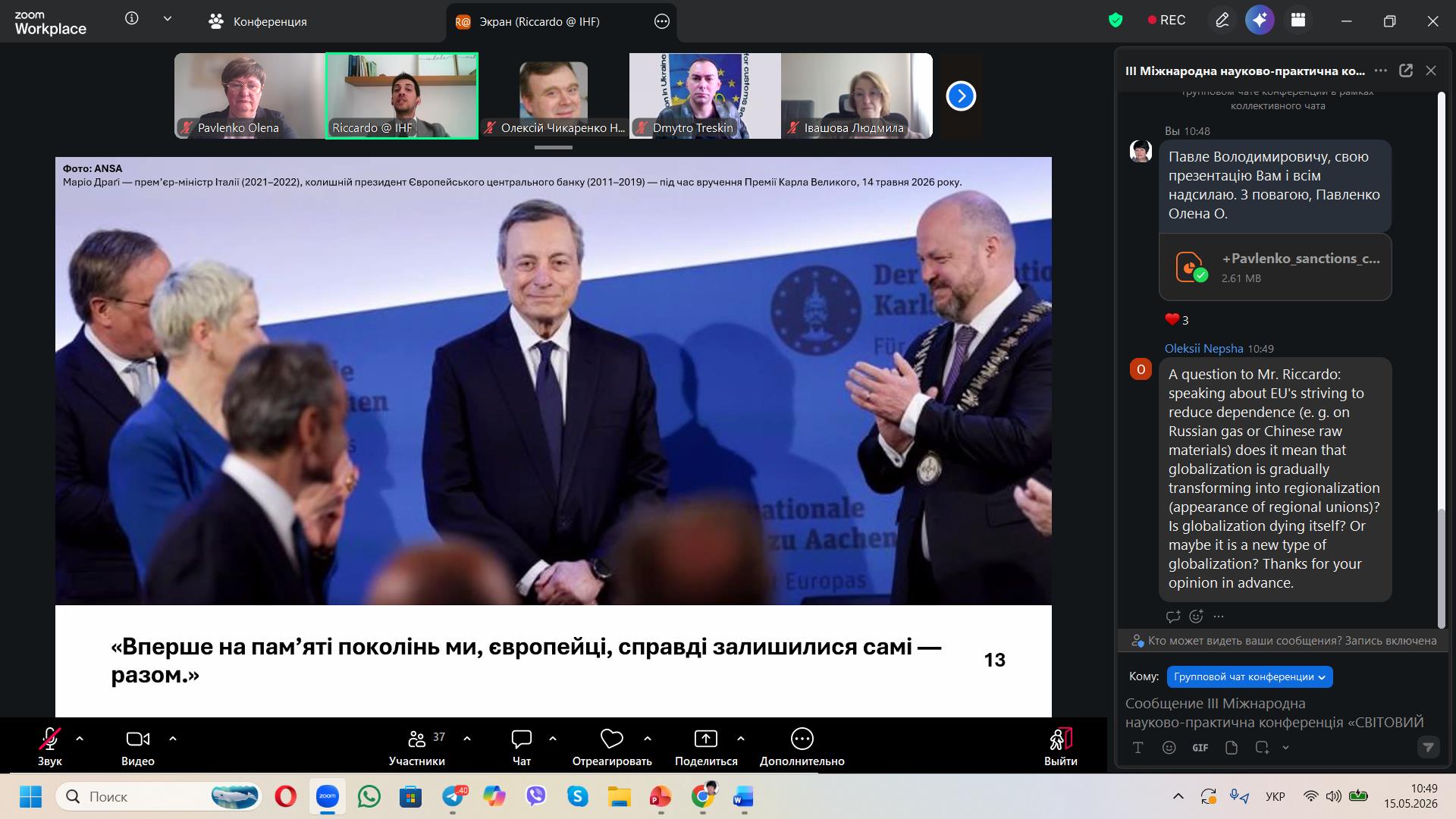Open the +Pavlenko_sanctions attached file
The width and height of the screenshot is (1456, 819).
[x=1276, y=267]
